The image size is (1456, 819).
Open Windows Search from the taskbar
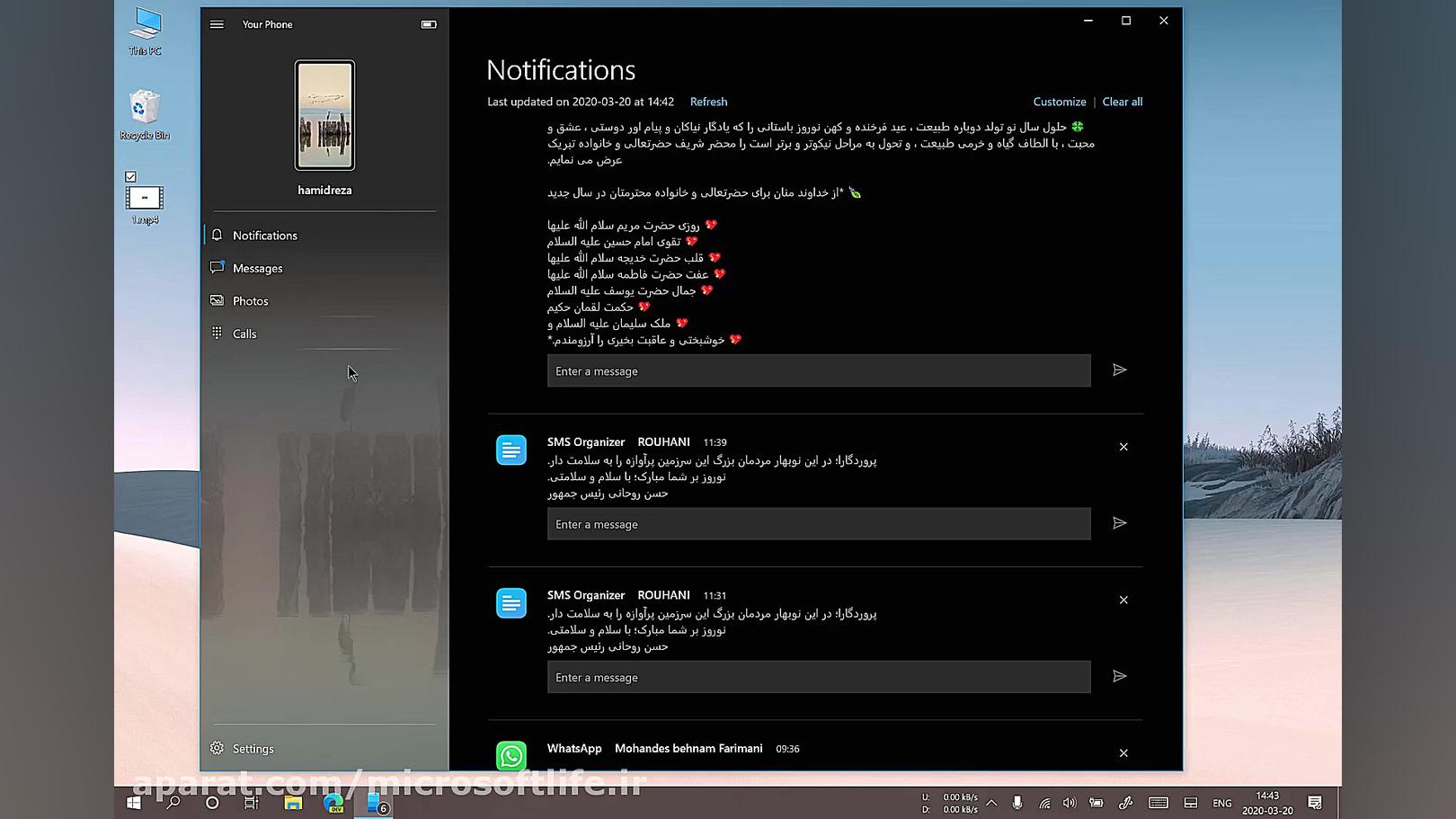click(173, 803)
